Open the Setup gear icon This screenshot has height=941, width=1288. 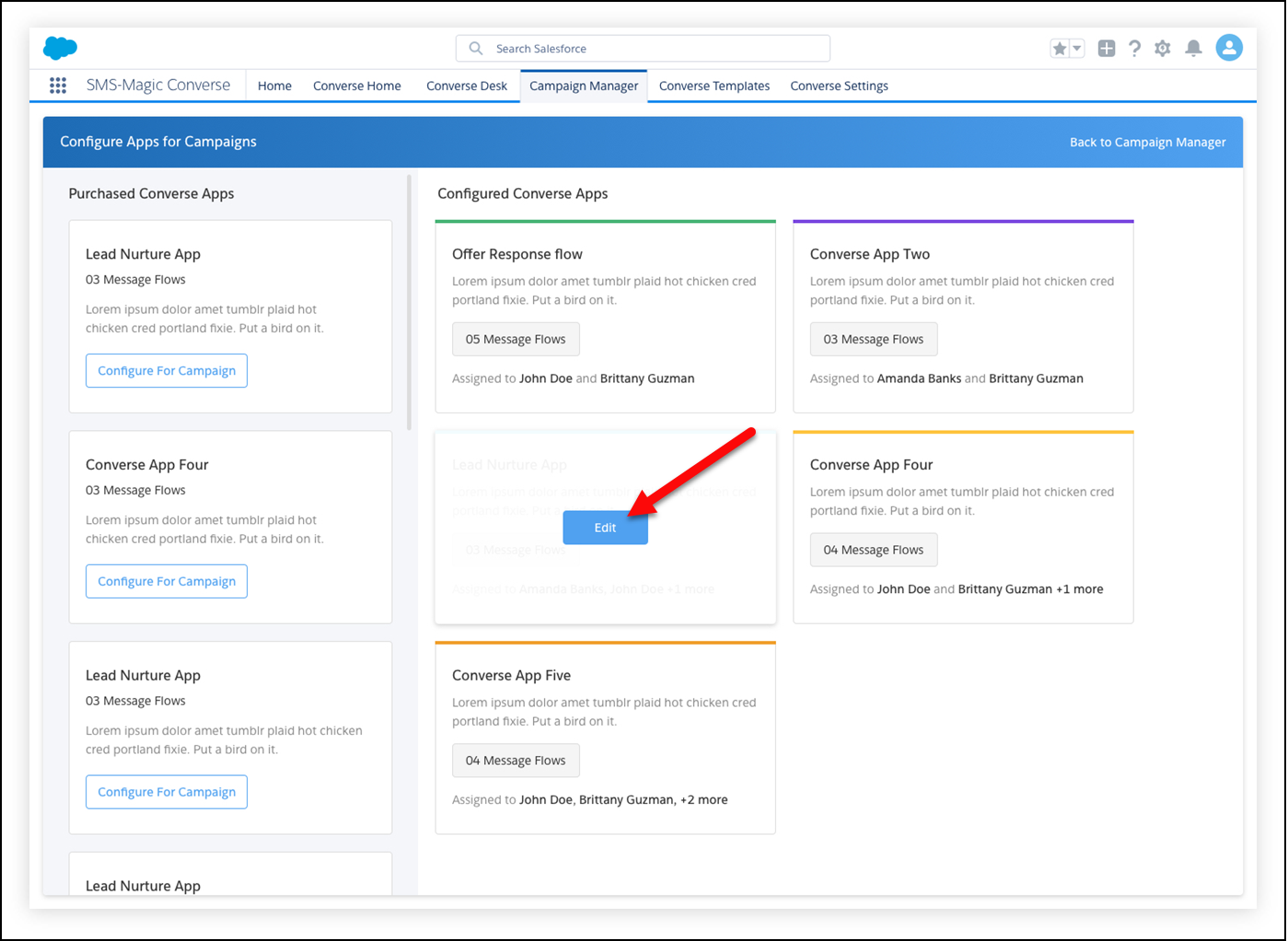pyautogui.click(x=1163, y=49)
